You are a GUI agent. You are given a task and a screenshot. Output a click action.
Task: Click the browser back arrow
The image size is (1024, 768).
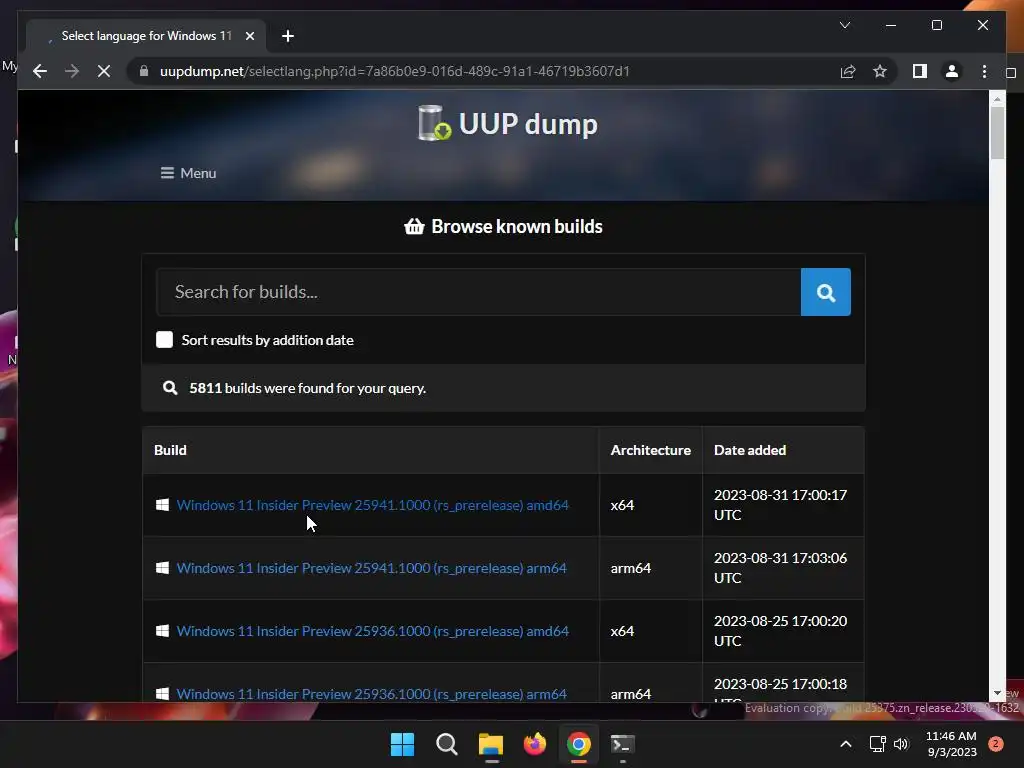(x=40, y=71)
